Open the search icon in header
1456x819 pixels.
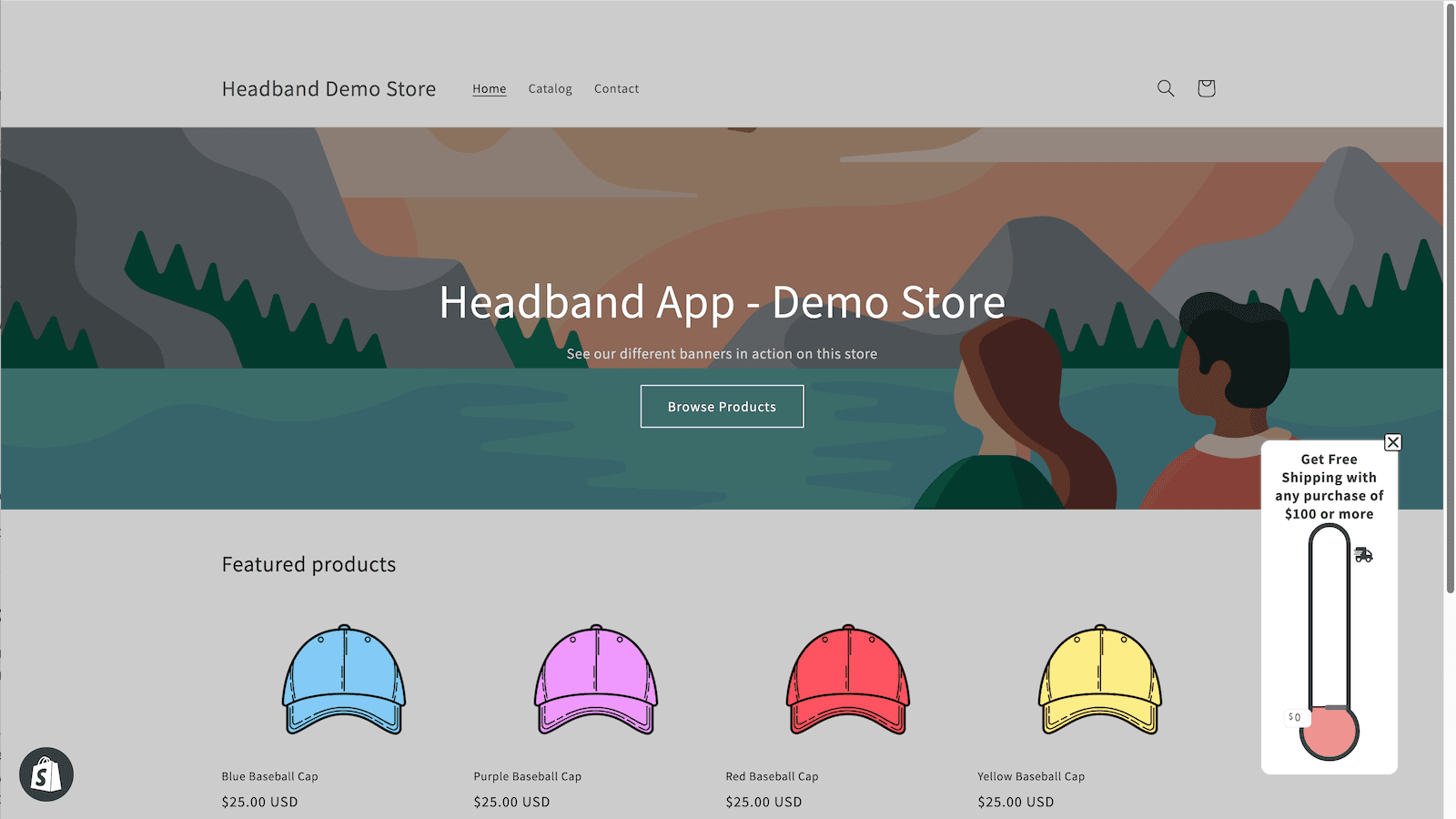1166,88
